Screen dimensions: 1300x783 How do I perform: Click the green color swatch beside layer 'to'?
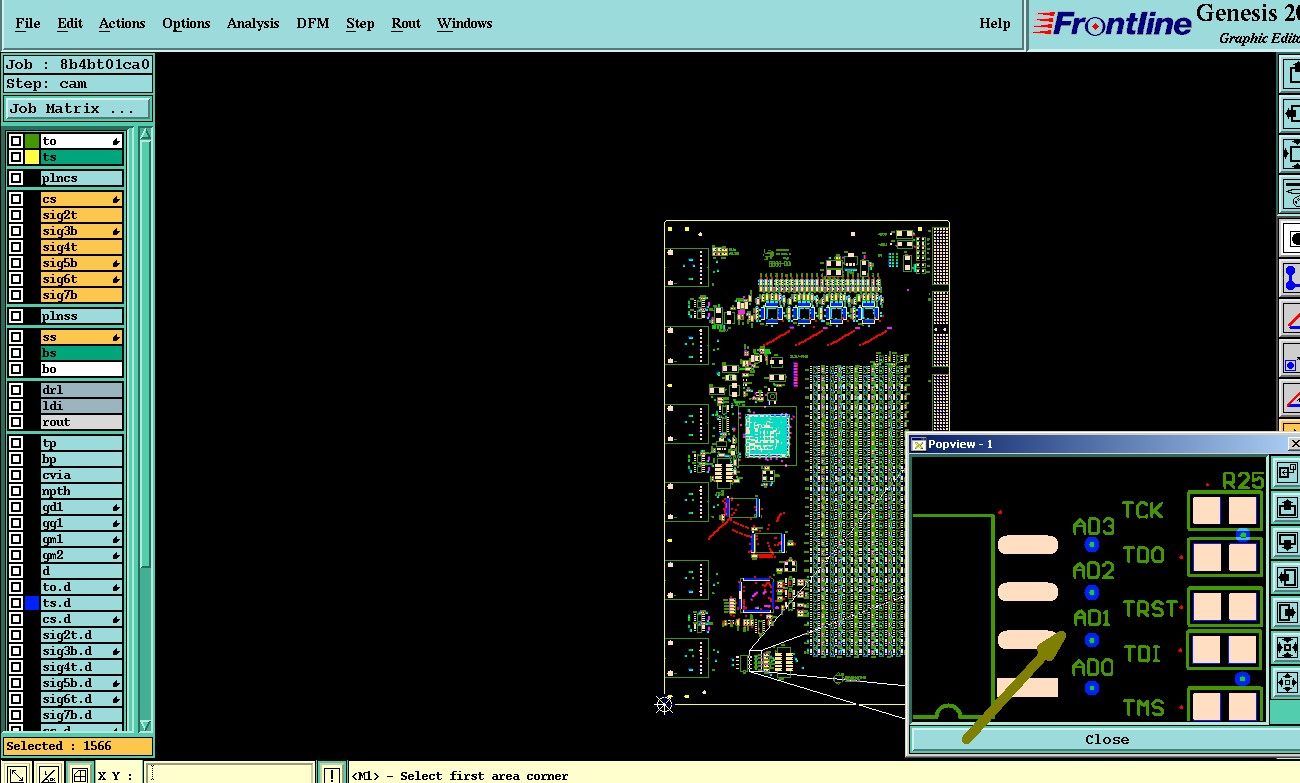pos(32,141)
